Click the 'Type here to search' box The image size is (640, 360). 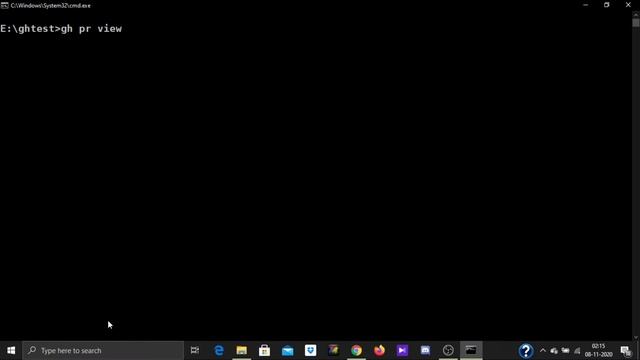(x=103, y=350)
